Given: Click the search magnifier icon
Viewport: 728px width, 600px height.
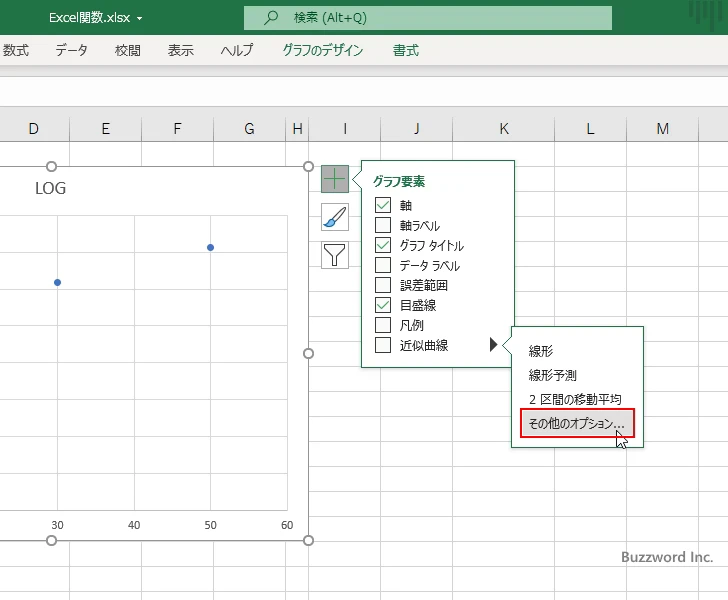Looking at the screenshot, I should click(x=271, y=18).
